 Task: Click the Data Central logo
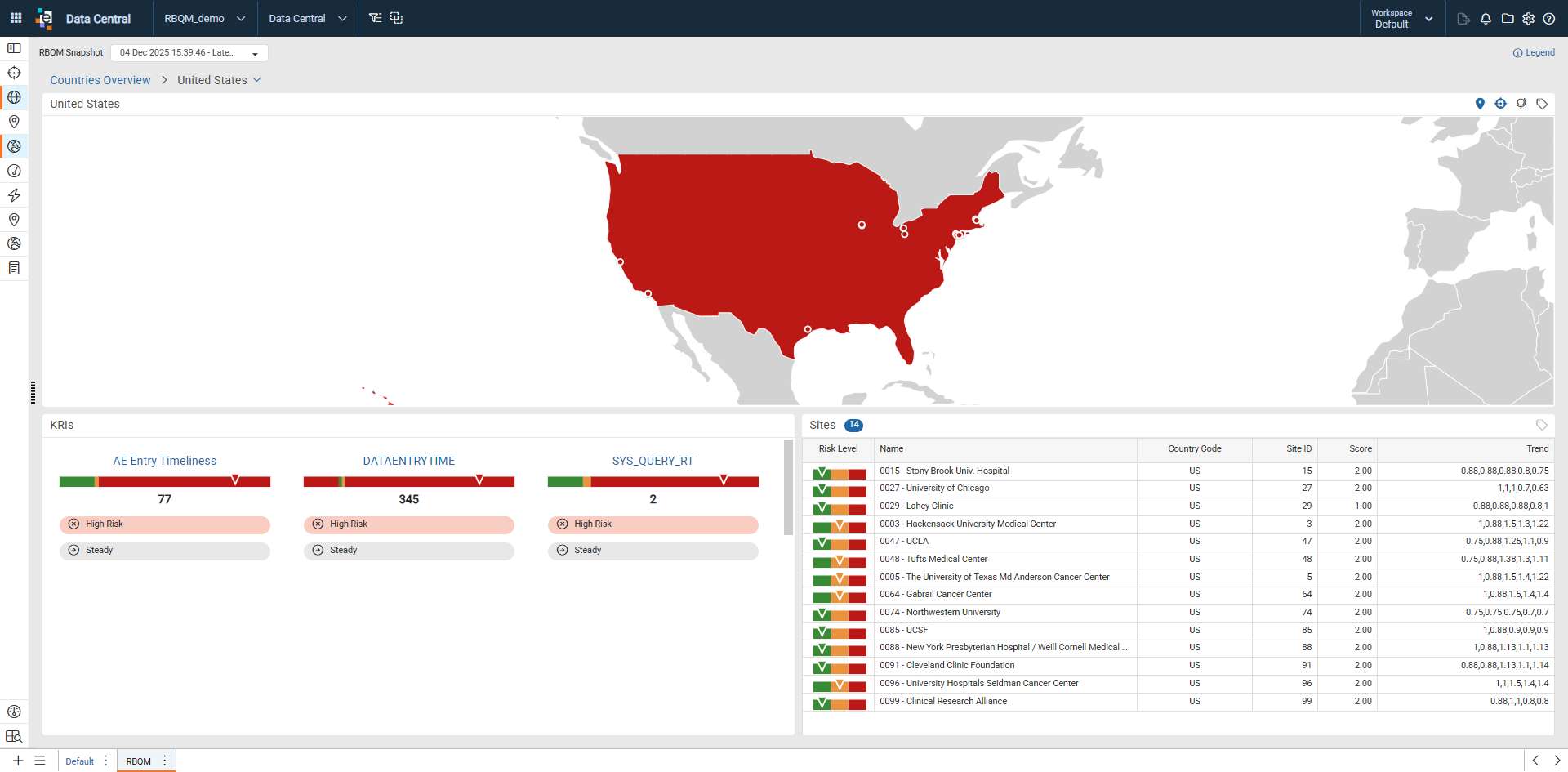coord(44,18)
